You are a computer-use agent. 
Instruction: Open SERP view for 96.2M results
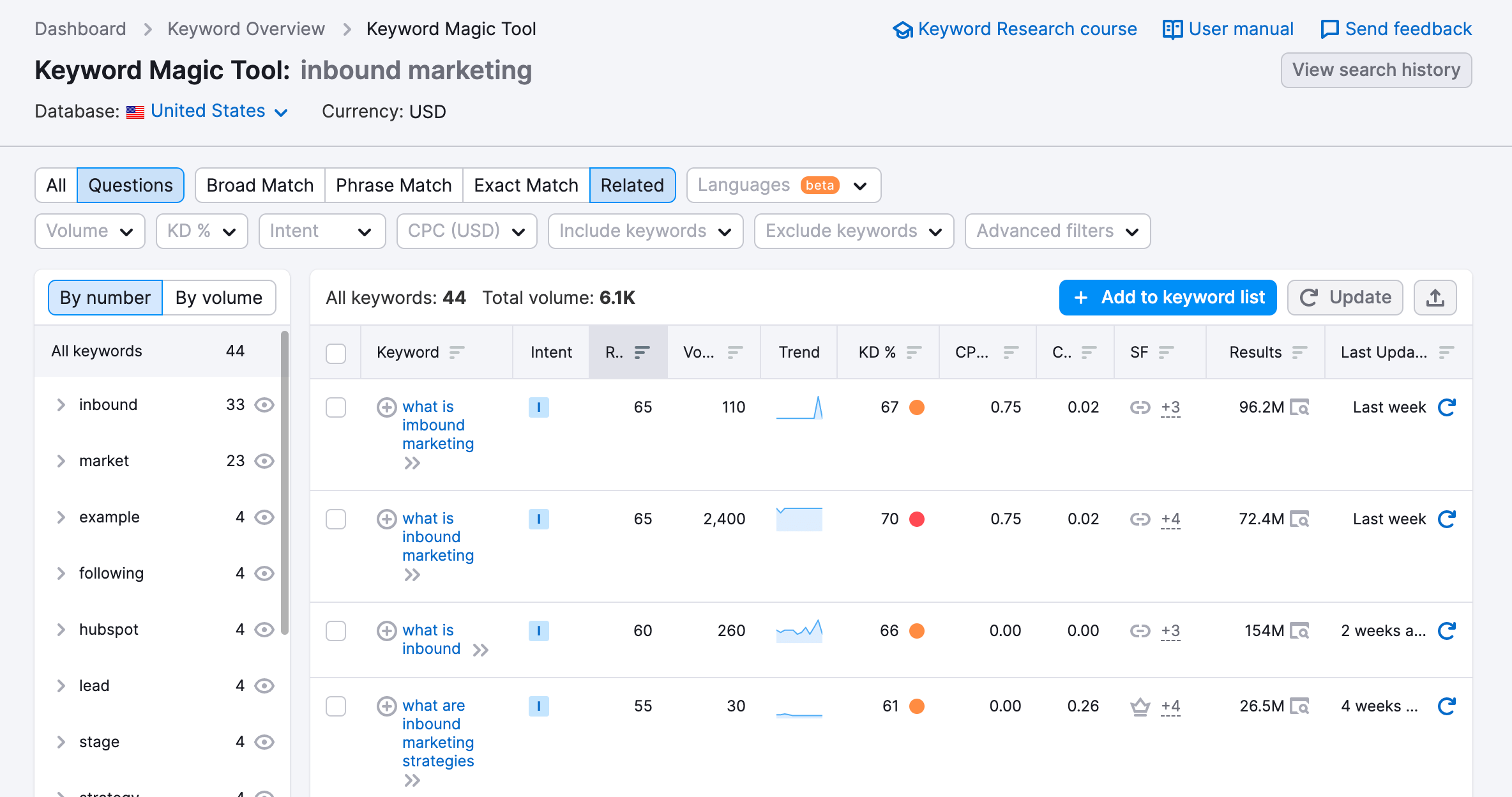[x=1299, y=407]
